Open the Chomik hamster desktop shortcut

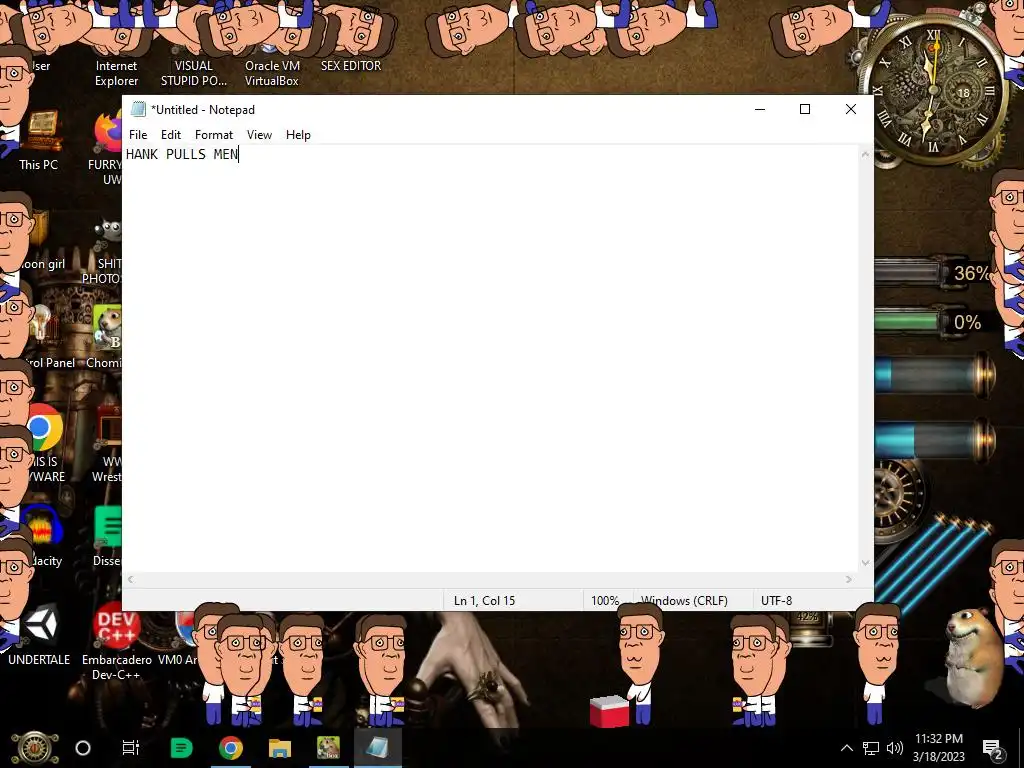click(105, 337)
